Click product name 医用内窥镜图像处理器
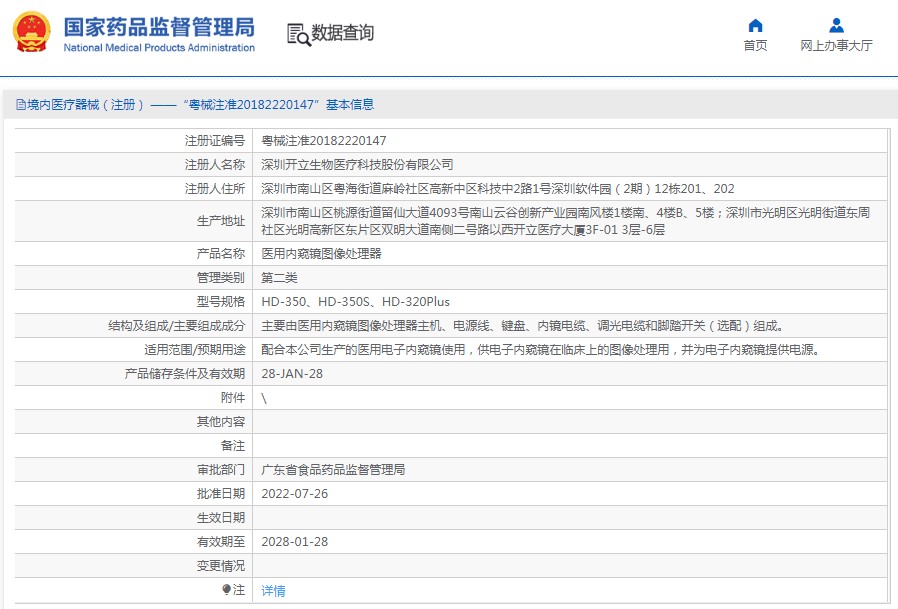The width and height of the screenshot is (898, 609). click(x=321, y=253)
